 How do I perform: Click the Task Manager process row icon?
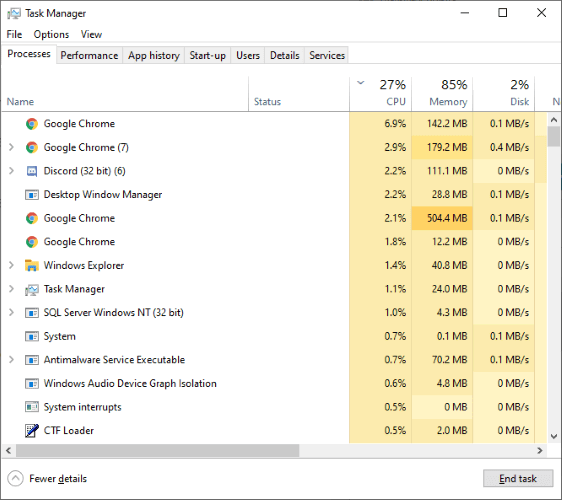coord(32,289)
